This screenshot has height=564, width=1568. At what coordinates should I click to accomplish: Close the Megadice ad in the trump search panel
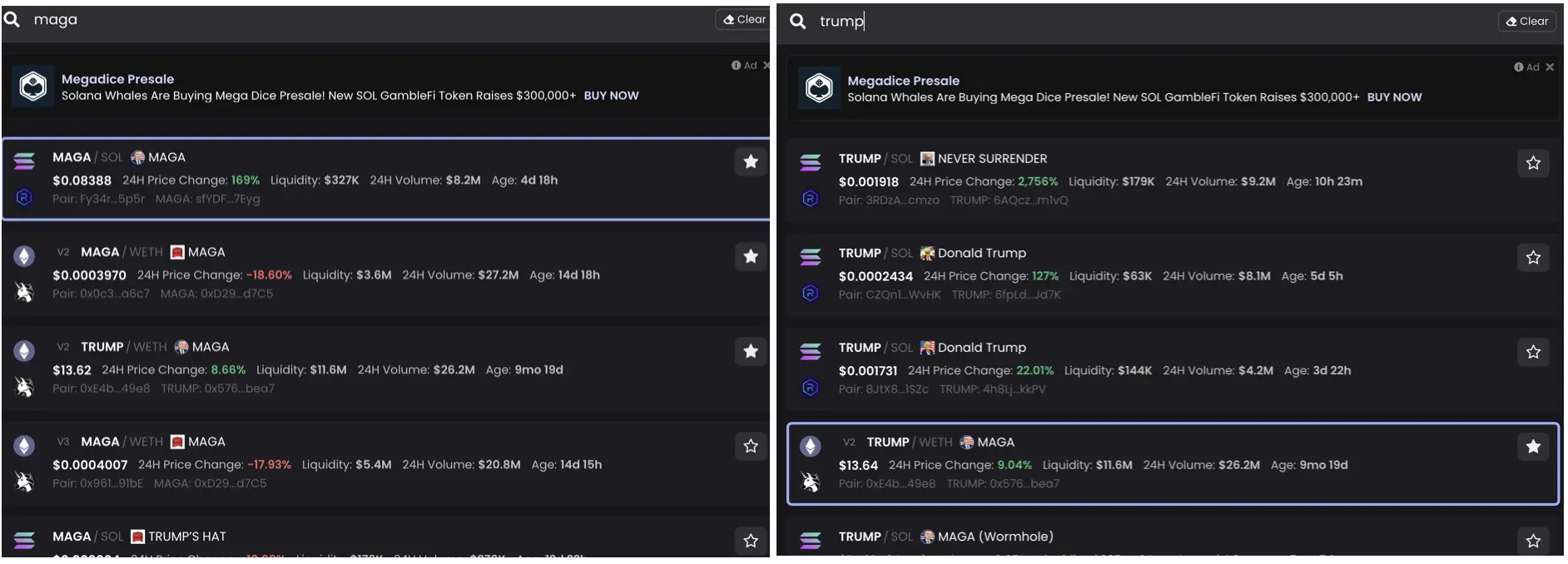pyautogui.click(x=1550, y=67)
